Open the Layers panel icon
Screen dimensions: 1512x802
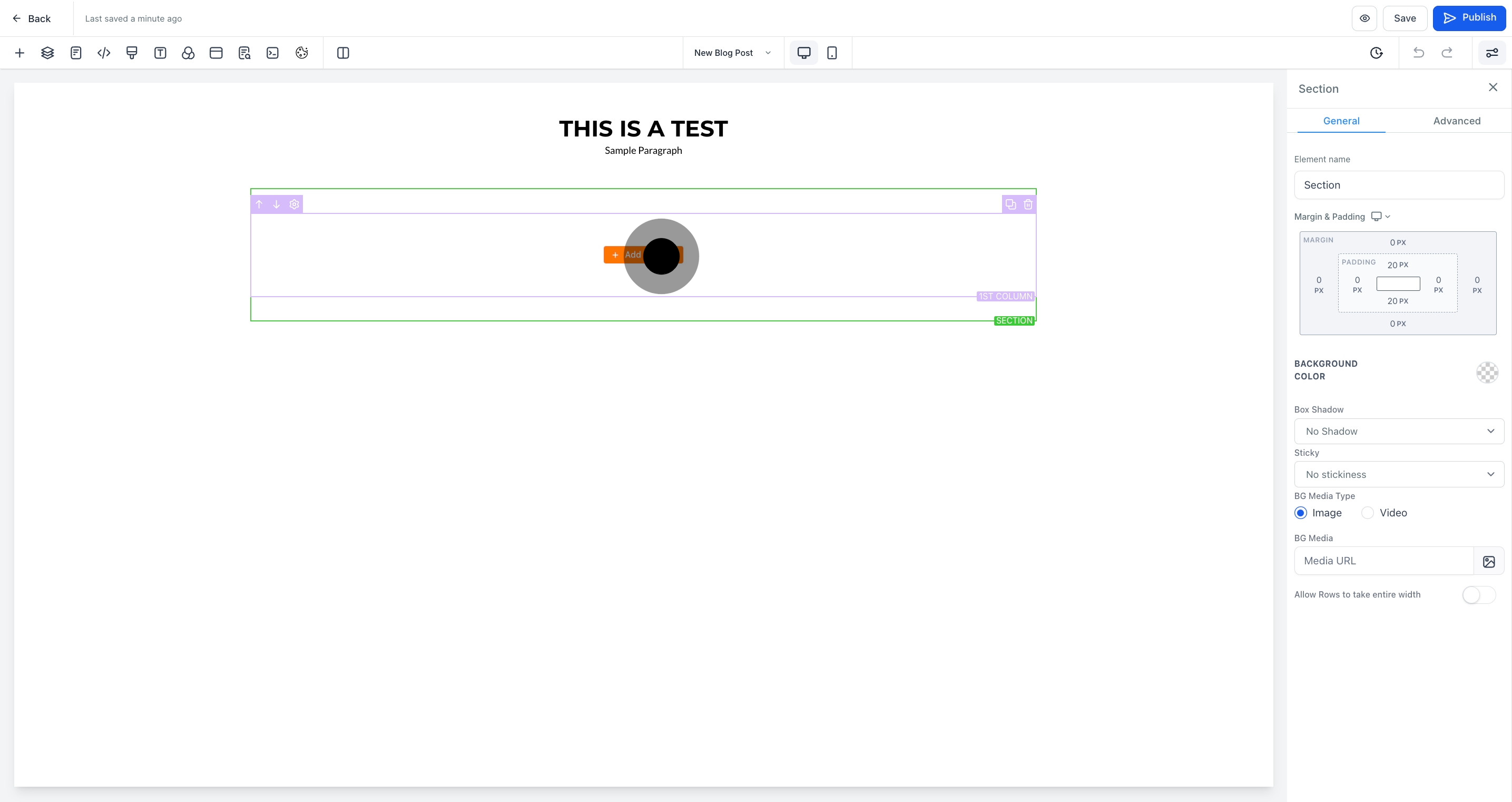[47, 52]
